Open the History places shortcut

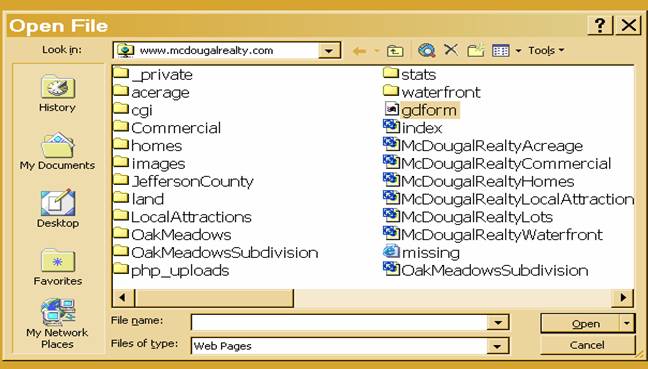[57, 94]
